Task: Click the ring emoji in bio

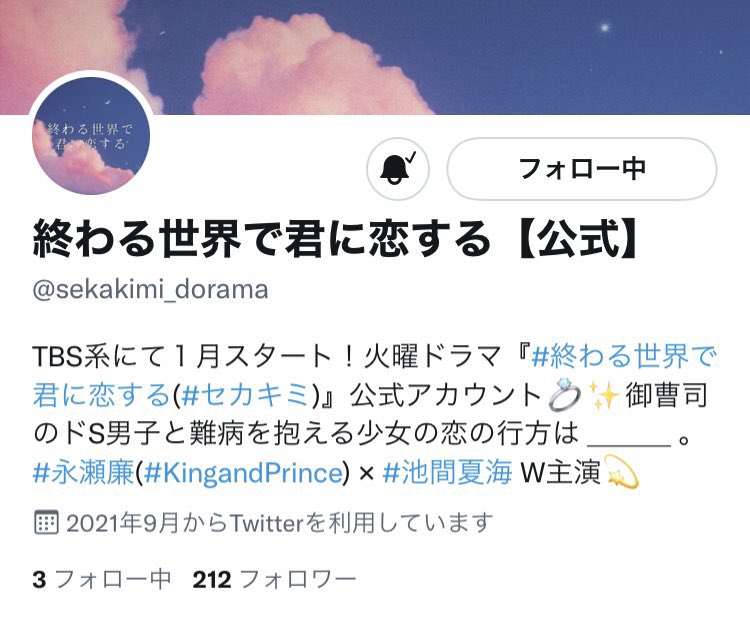Action: 564,395
